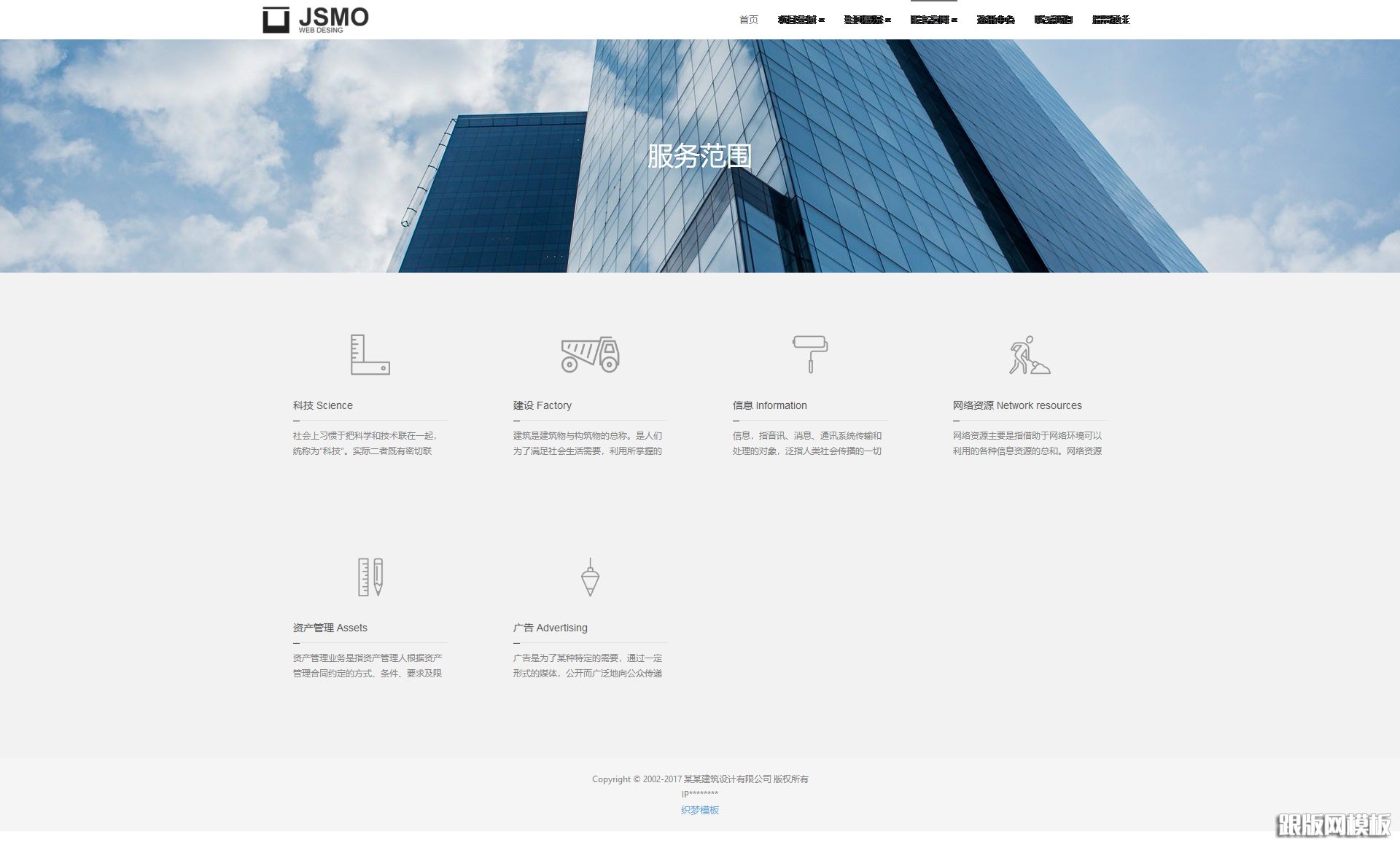Expand the dropdown arrow beside 集团概况
The width and height of the screenshot is (1400, 842).
pos(888,20)
